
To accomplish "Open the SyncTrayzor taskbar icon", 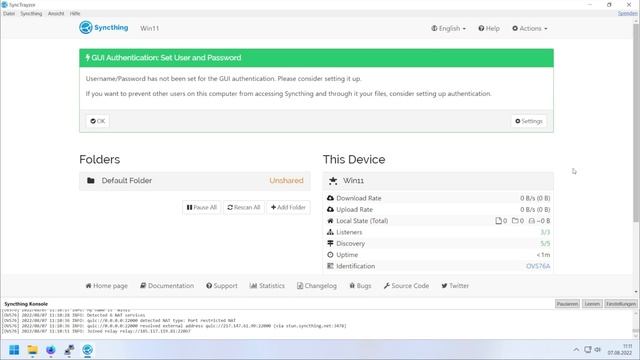I will pyautogui.click(x=87, y=350).
